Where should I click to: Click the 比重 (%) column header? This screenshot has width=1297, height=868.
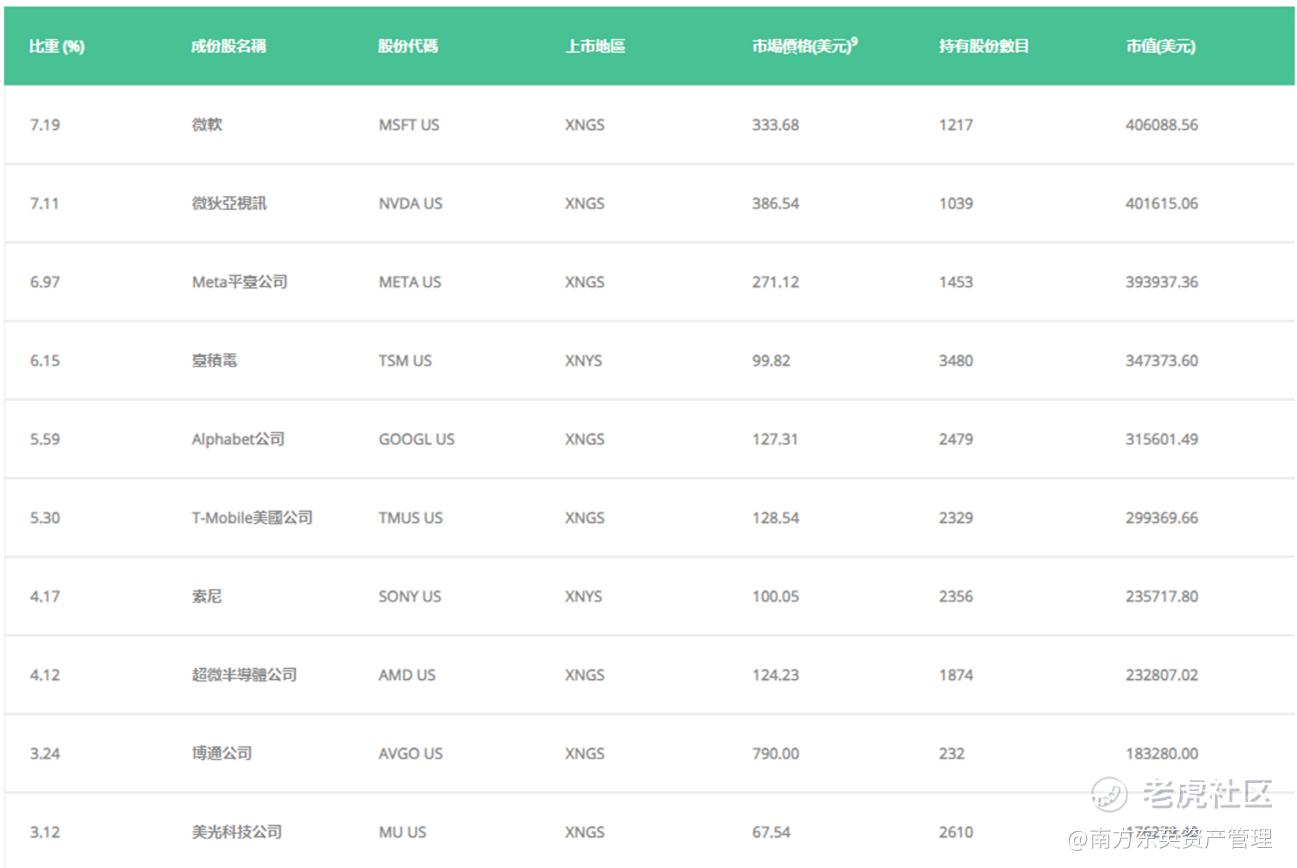pyautogui.click(x=57, y=46)
